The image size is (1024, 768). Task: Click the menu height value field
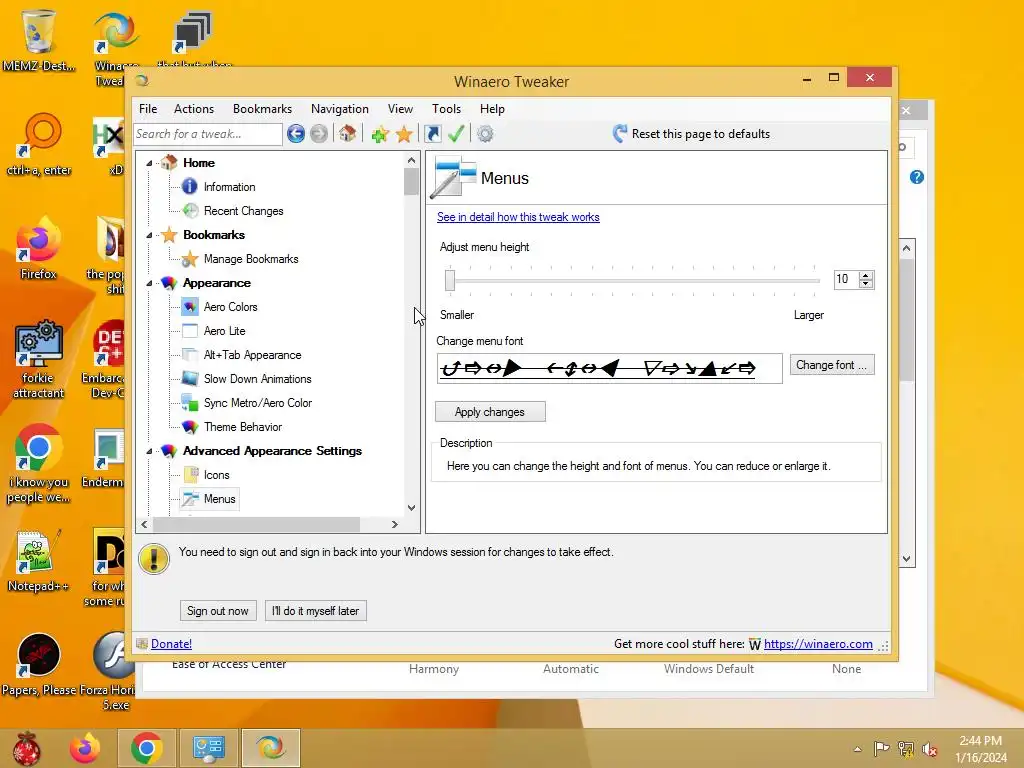(x=846, y=280)
